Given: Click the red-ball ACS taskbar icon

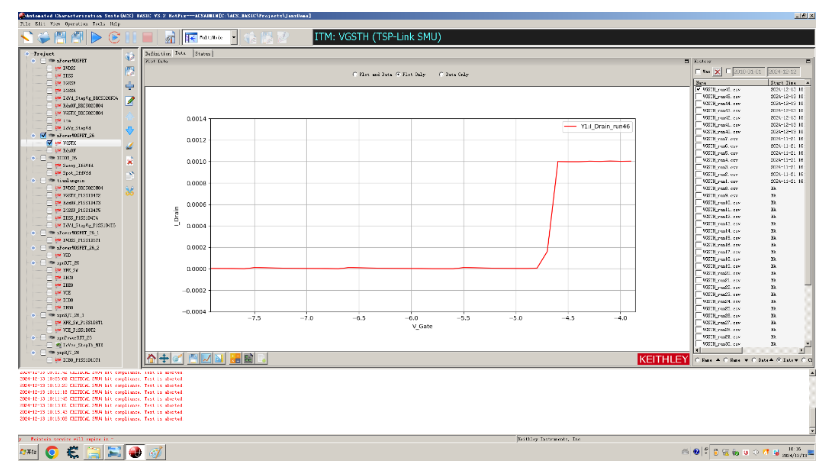Looking at the screenshot, I should (x=135, y=452).
